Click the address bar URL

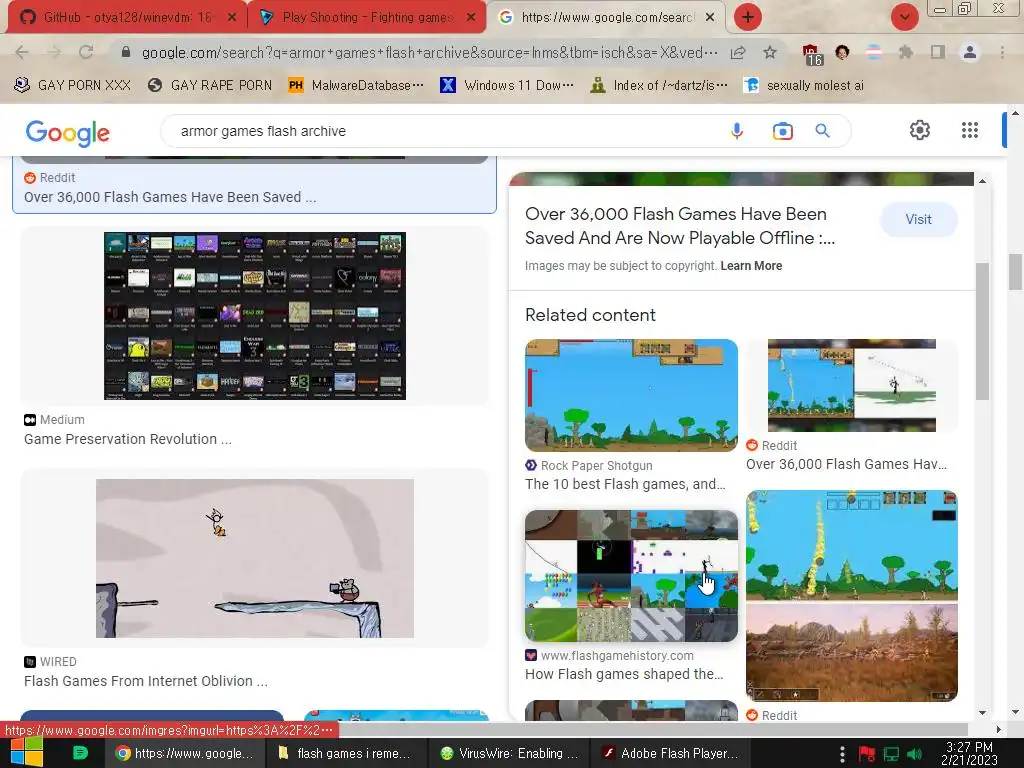pyautogui.click(x=430, y=52)
